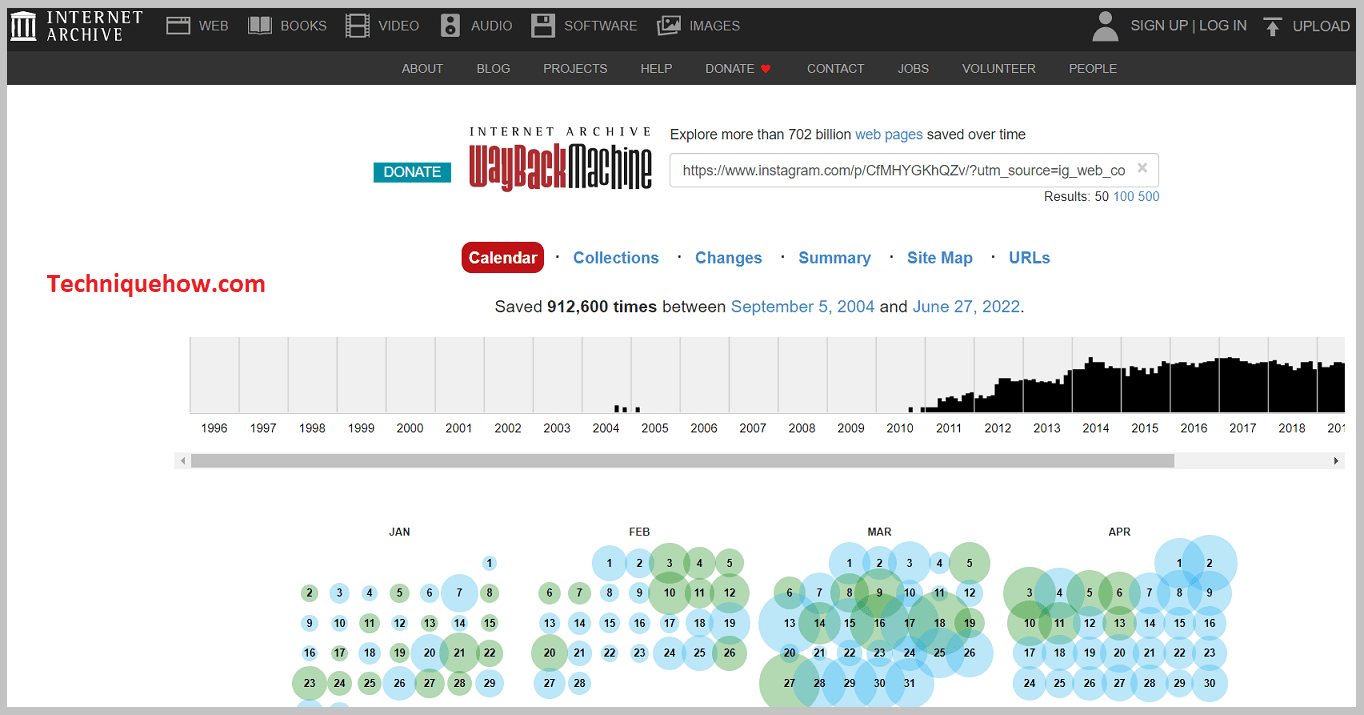Click the timeline scroll right arrow

(x=1337, y=461)
